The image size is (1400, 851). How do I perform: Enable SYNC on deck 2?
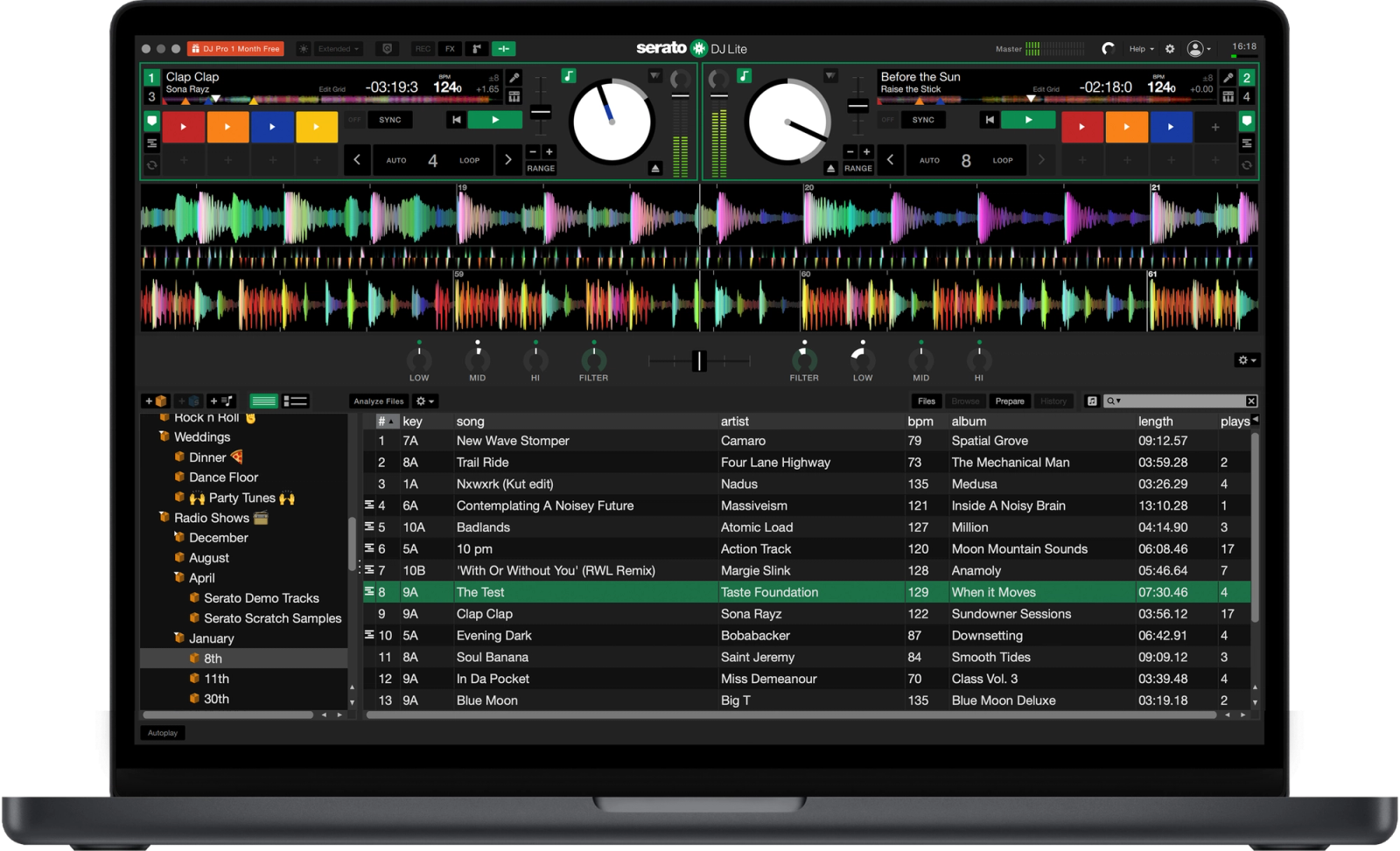923,120
